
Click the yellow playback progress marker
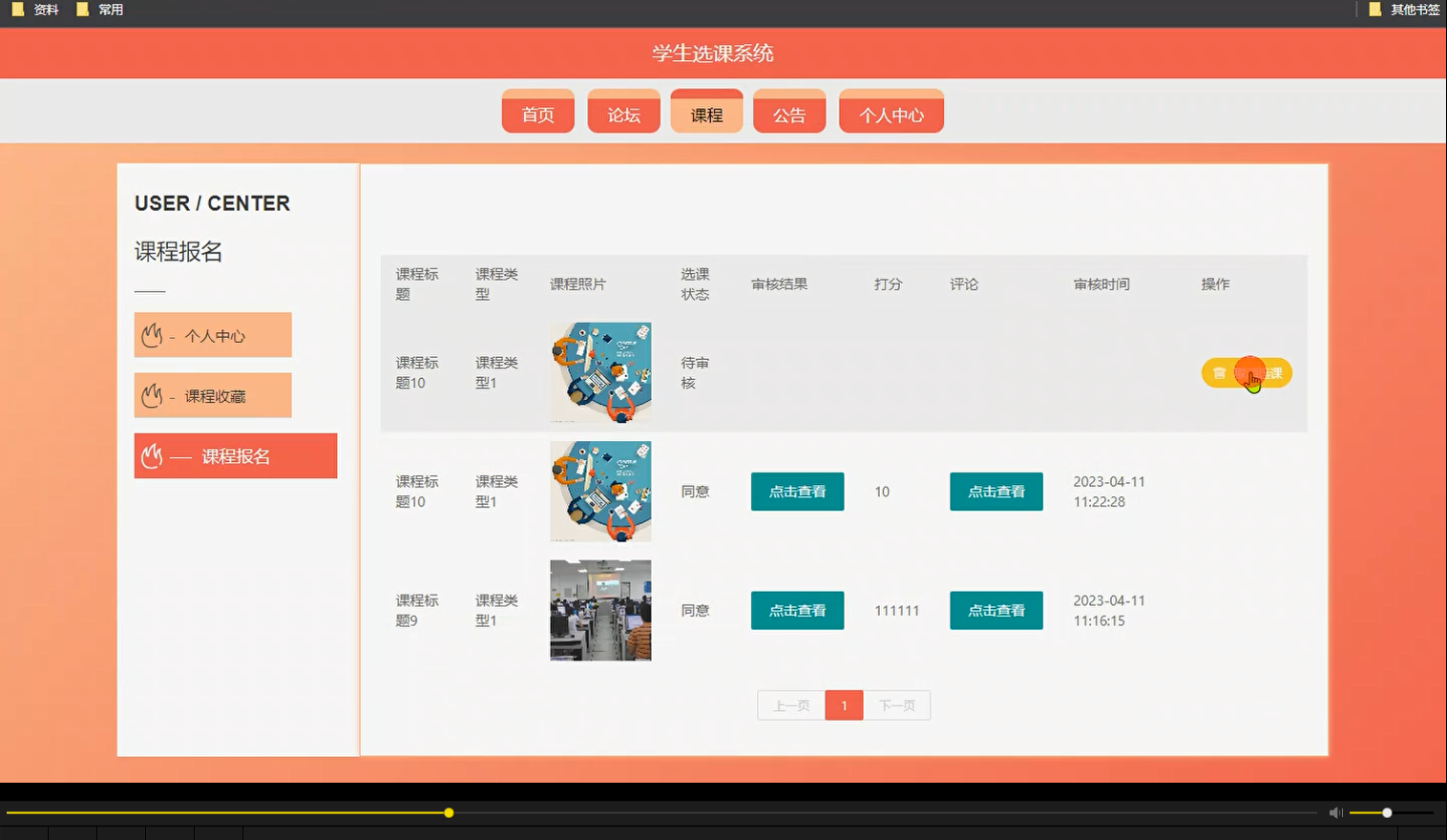[448, 812]
